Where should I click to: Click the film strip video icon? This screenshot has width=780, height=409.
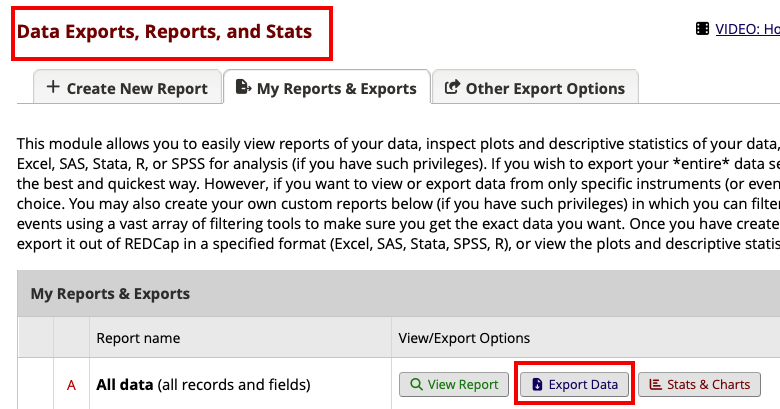(x=702, y=29)
